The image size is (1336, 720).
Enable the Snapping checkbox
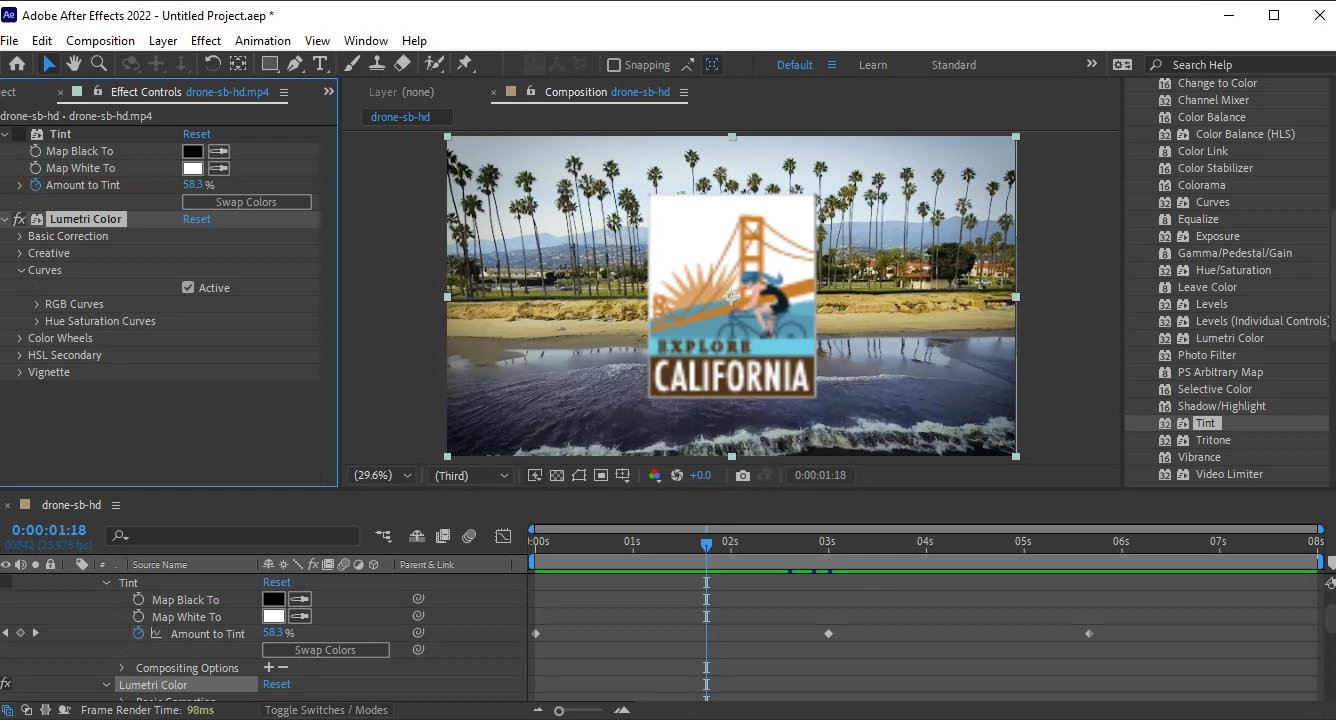point(614,65)
